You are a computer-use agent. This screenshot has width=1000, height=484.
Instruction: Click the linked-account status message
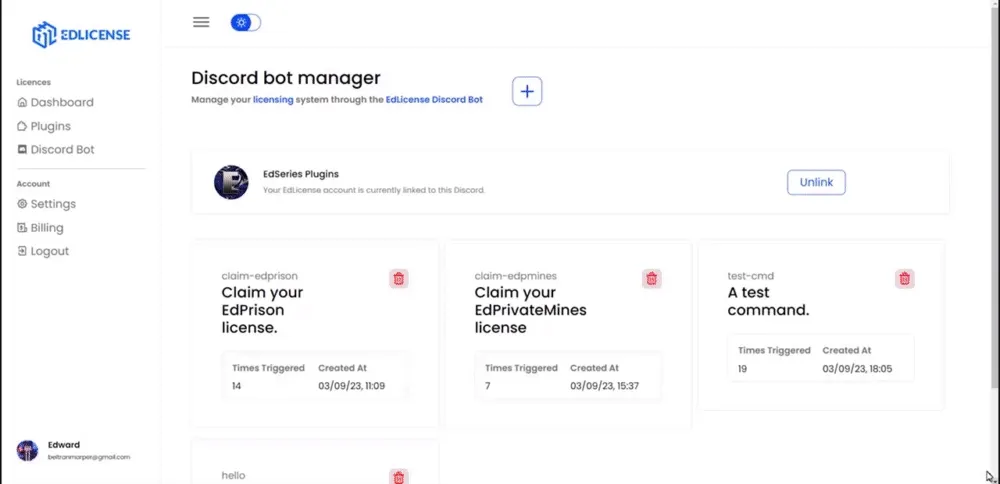(374, 190)
